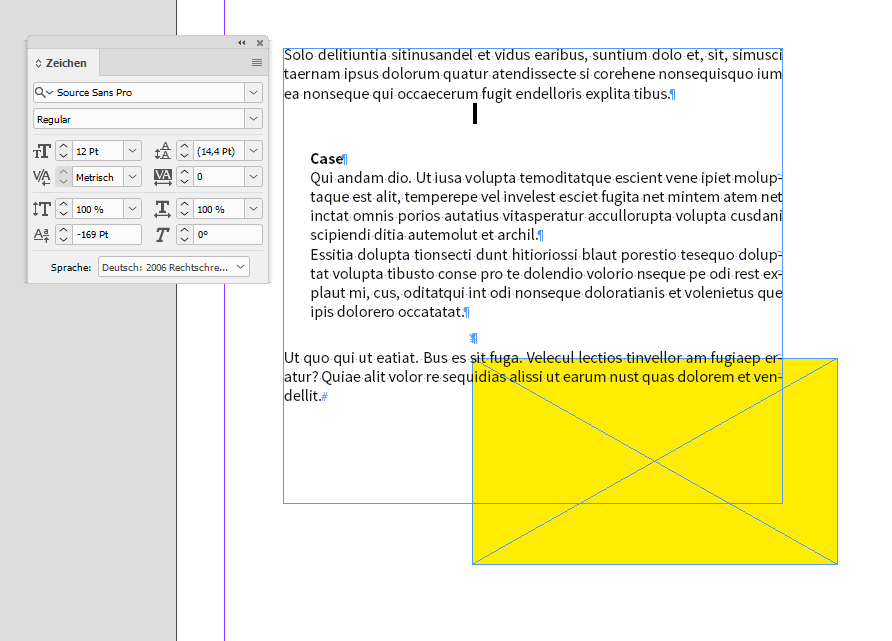The image size is (892, 641).
Task: Open the Zeichen panel flyout menu
Action: click(x=257, y=63)
